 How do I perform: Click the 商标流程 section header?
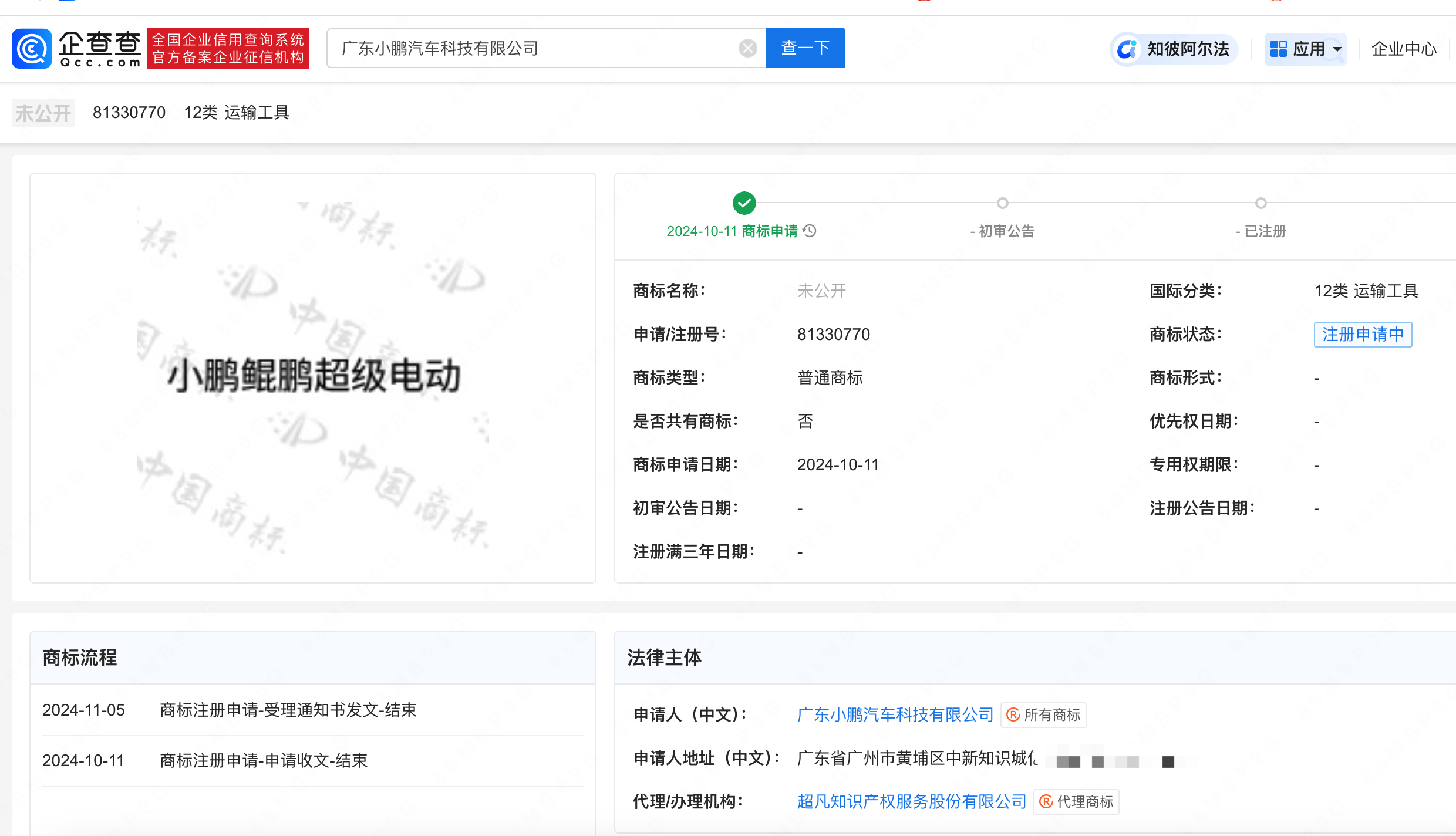(313, 658)
